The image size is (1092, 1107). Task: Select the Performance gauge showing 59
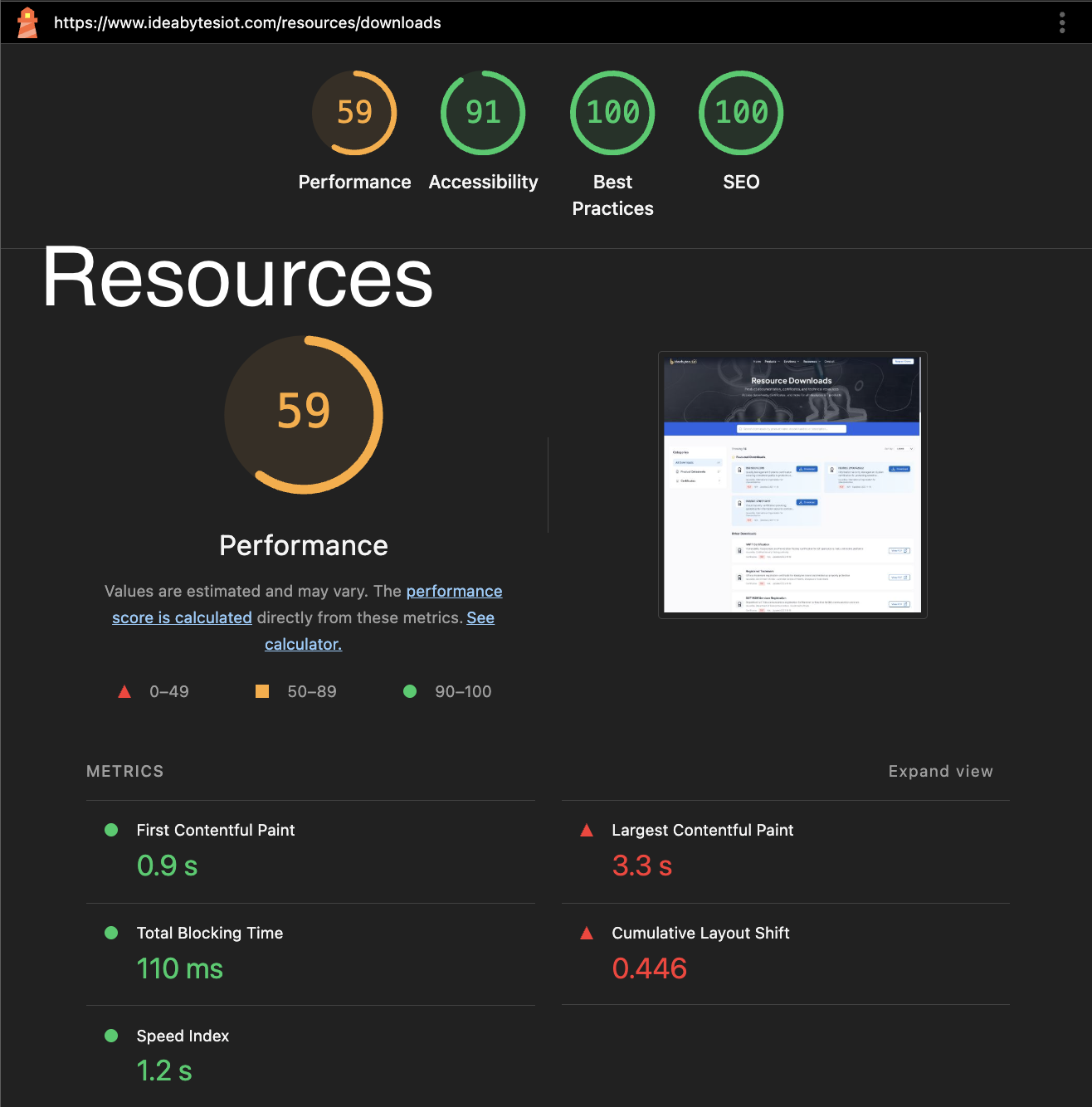(x=354, y=113)
